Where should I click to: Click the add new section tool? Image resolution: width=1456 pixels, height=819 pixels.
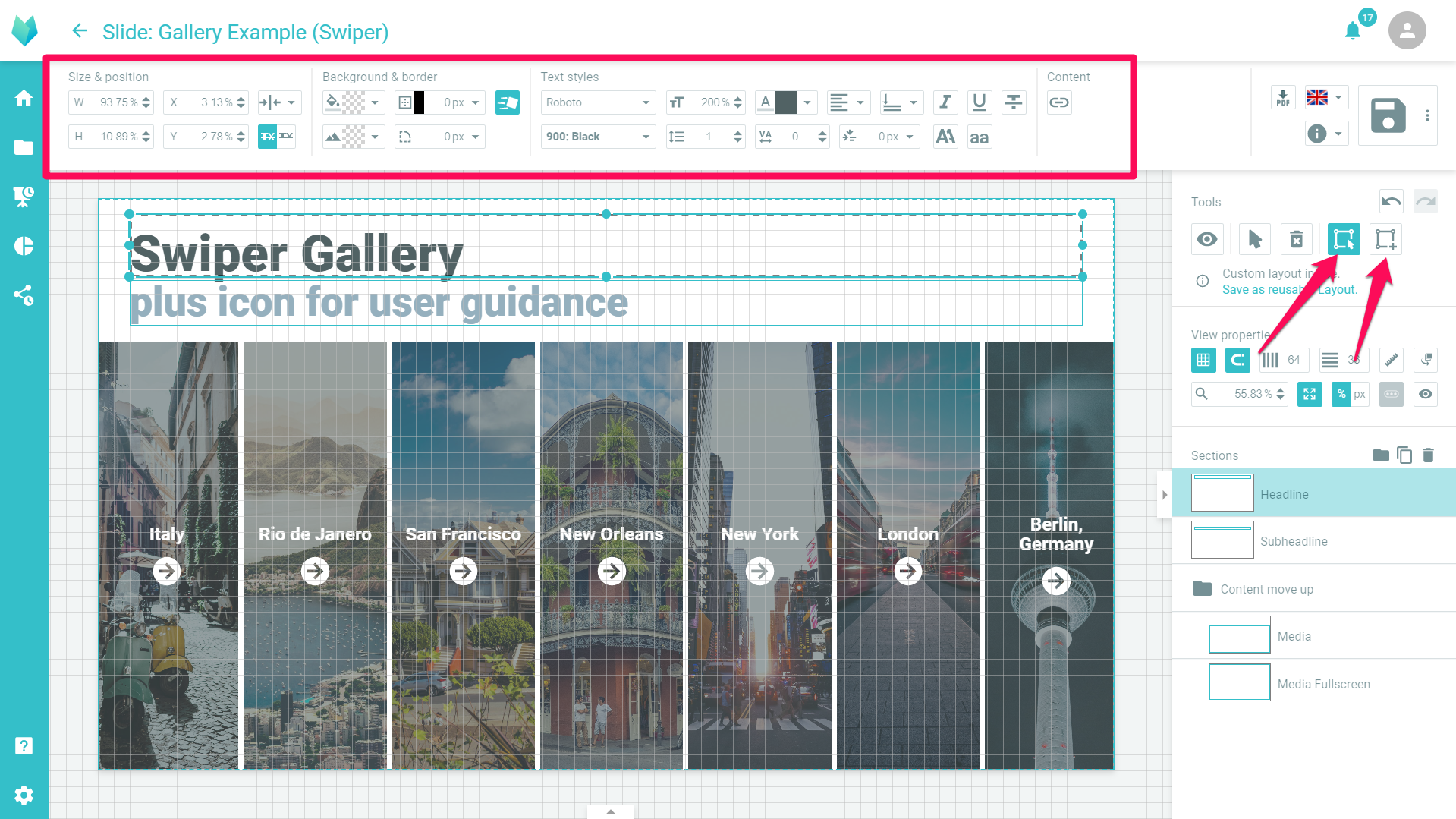pyautogui.click(x=1385, y=240)
